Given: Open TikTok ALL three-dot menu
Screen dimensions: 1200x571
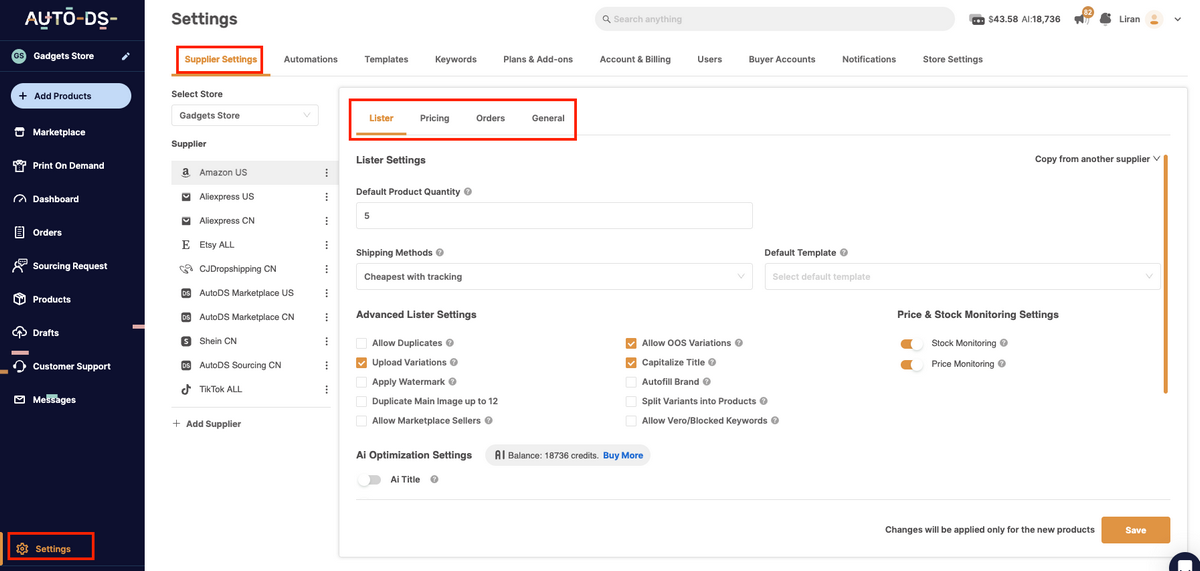Looking at the screenshot, I should (x=326, y=389).
